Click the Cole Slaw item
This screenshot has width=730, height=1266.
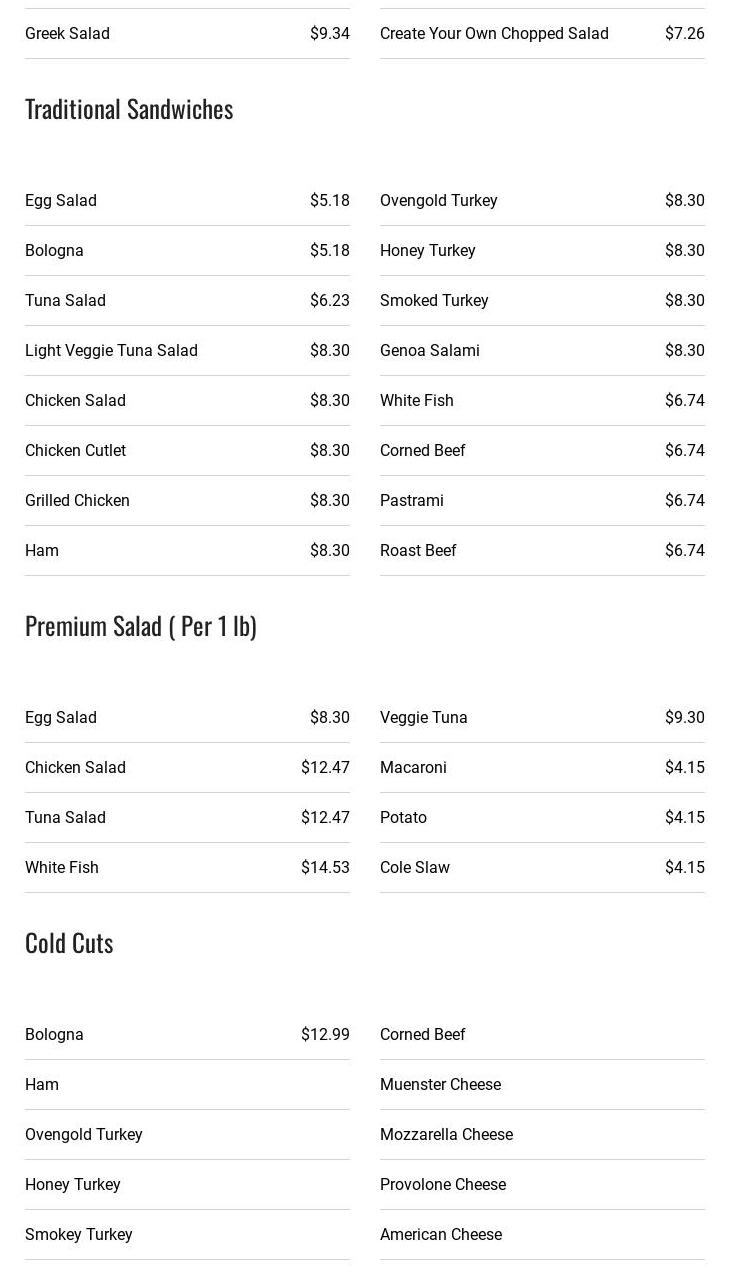pyautogui.click(x=415, y=868)
